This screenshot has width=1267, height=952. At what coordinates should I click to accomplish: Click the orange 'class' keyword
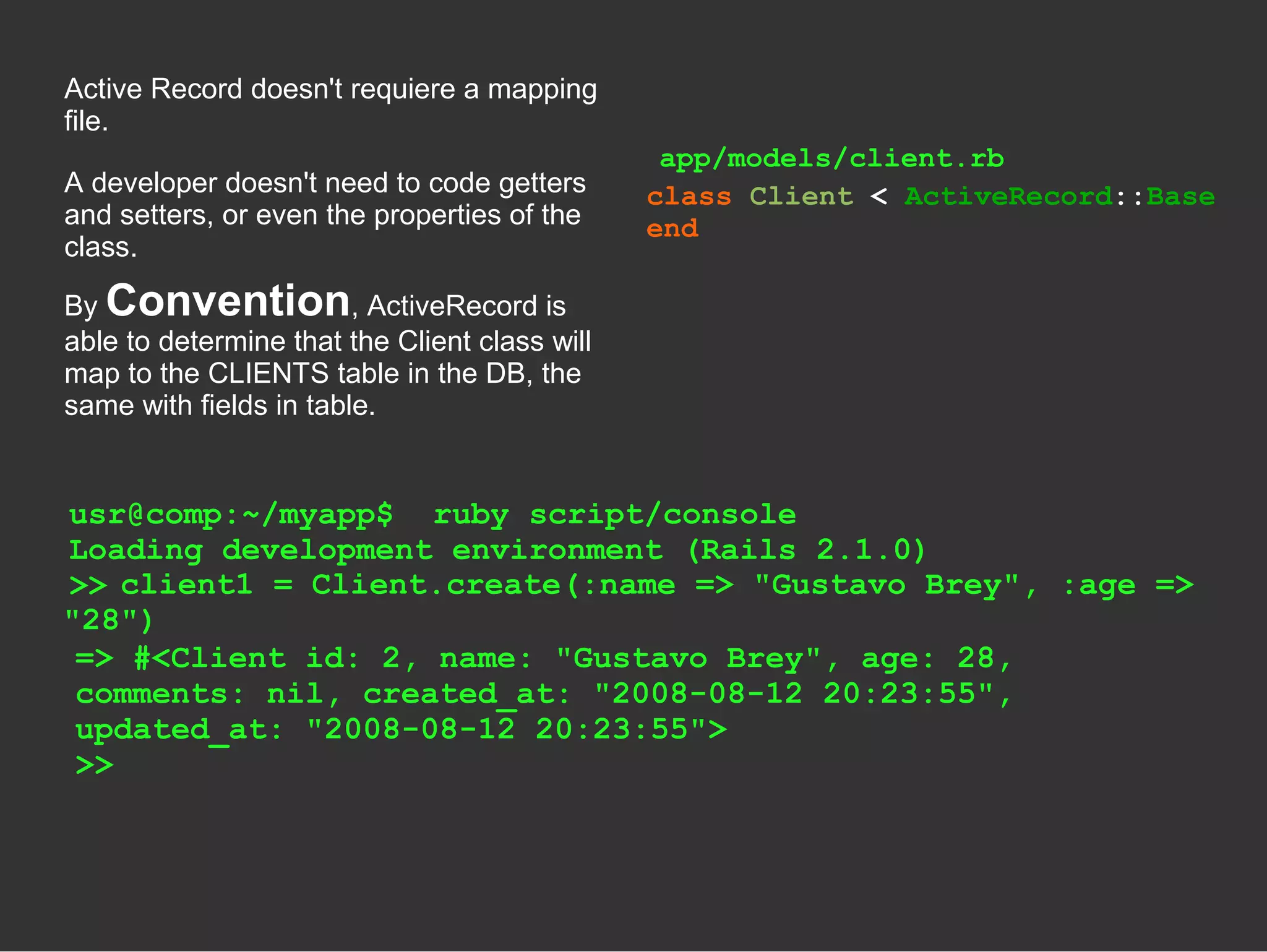(x=689, y=197)
